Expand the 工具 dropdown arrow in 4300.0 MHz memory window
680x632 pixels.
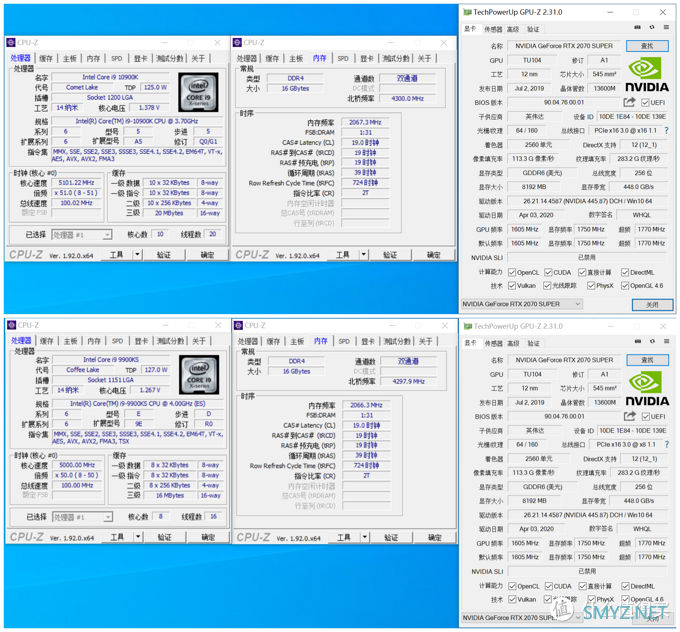(x=363, y=255)
